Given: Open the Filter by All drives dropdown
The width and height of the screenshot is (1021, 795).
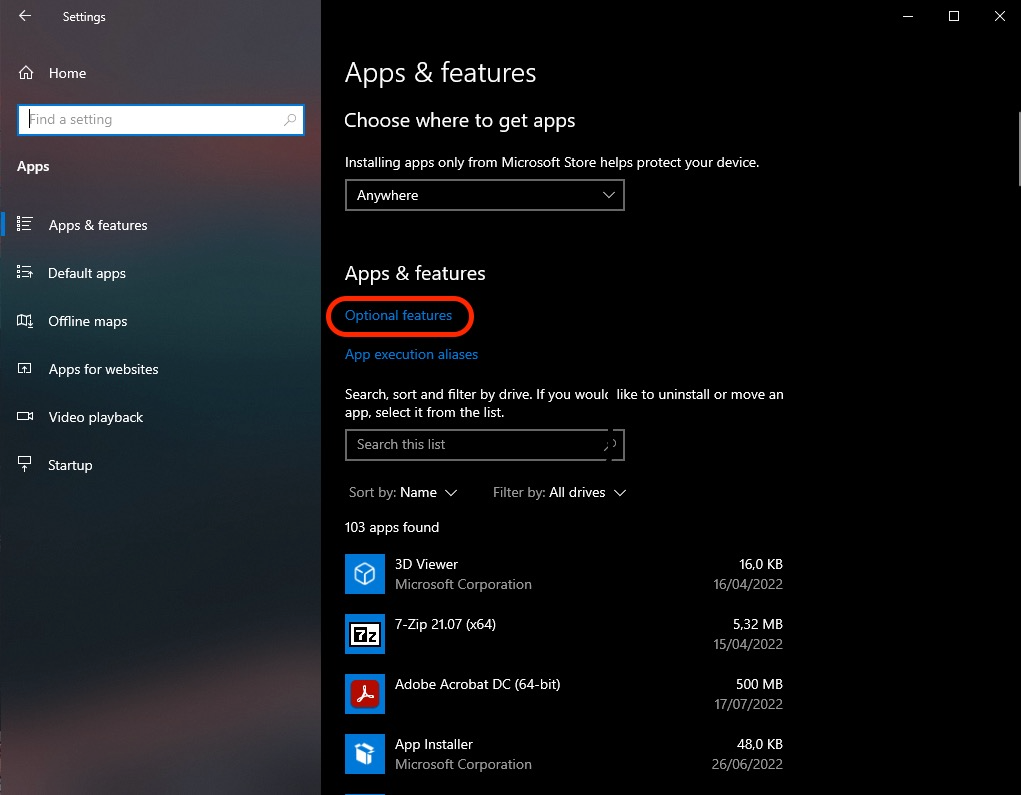Looking at the screenshot, I should [560, 492].
